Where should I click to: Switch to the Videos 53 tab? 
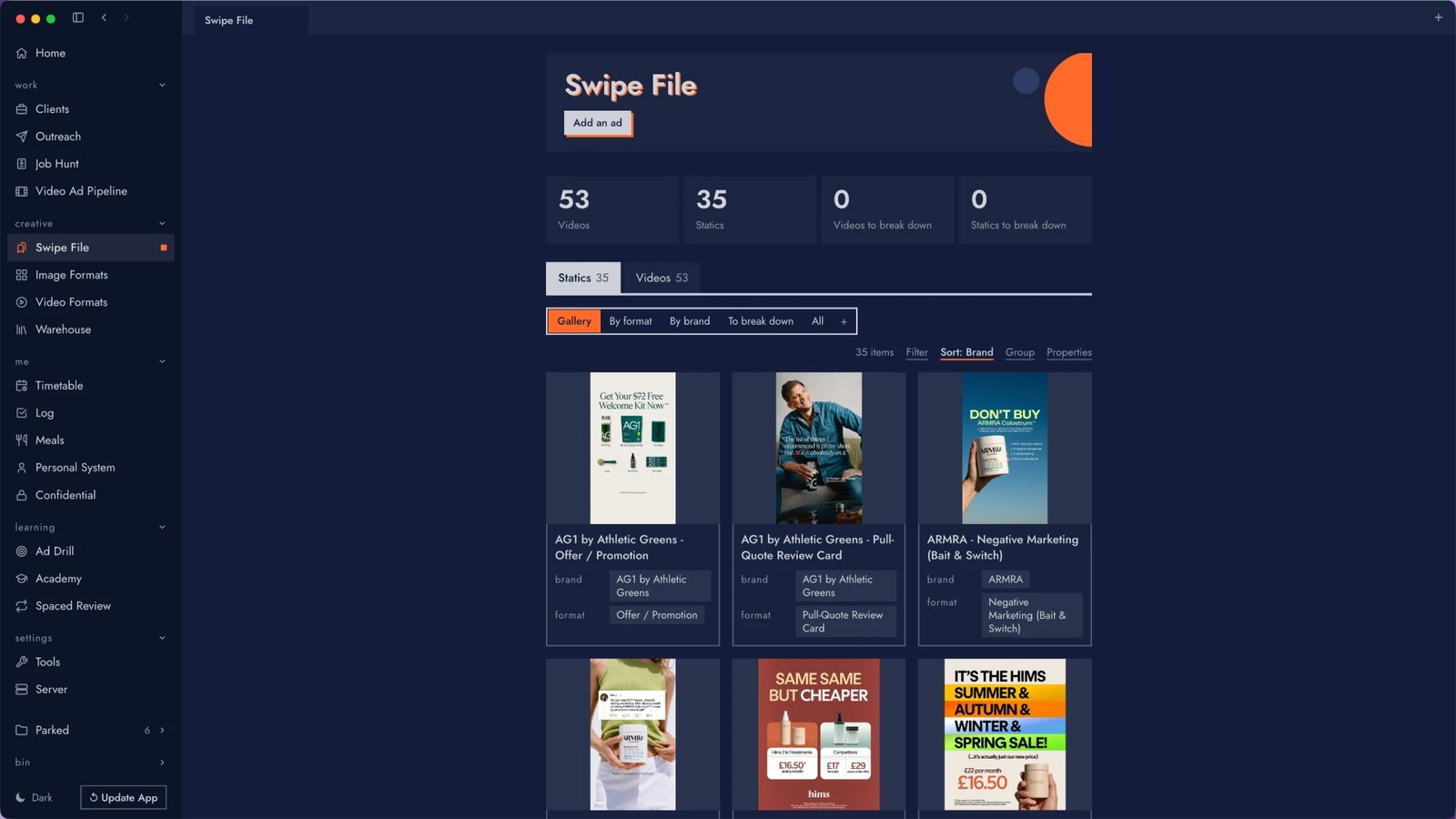662,278
